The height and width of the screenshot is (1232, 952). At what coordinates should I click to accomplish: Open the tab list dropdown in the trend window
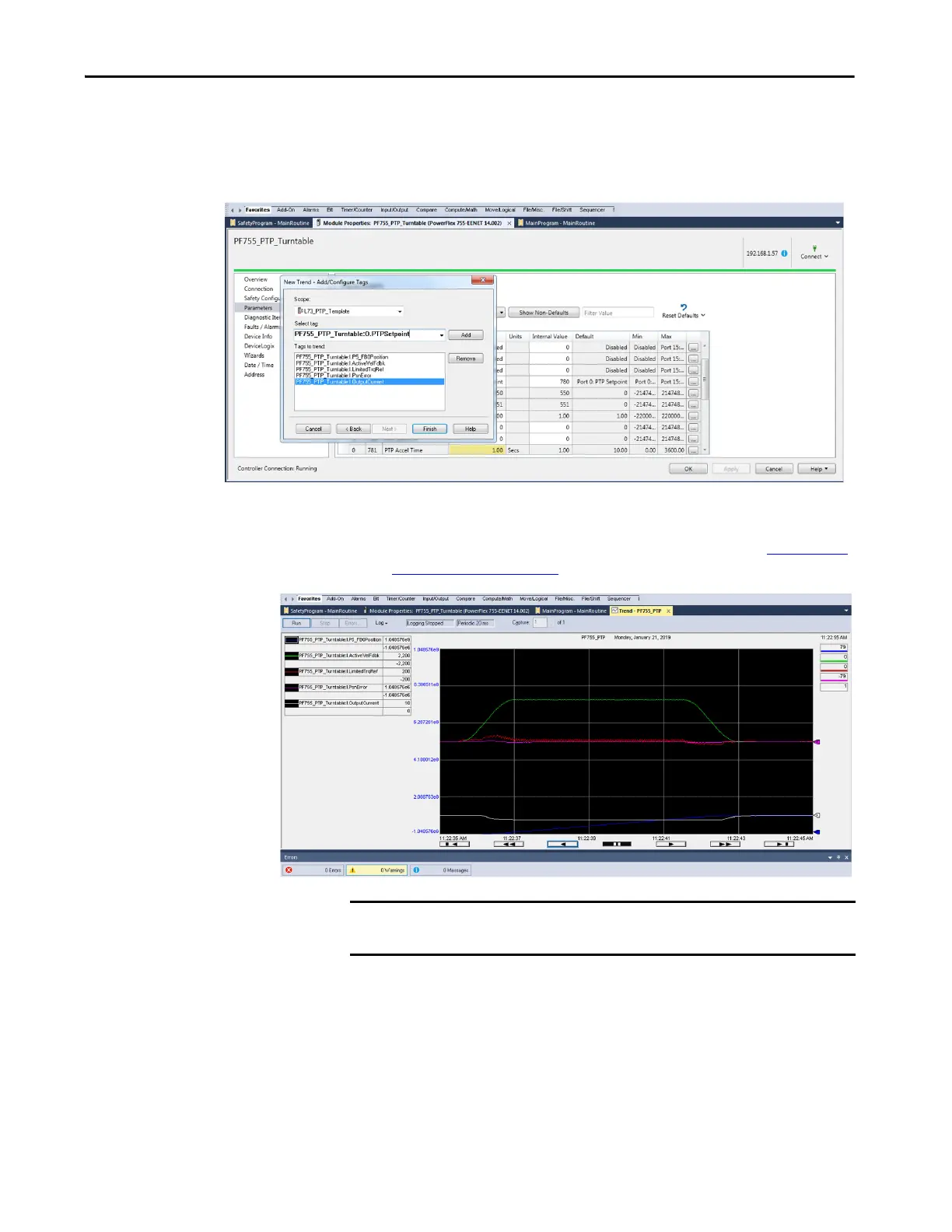846,611
